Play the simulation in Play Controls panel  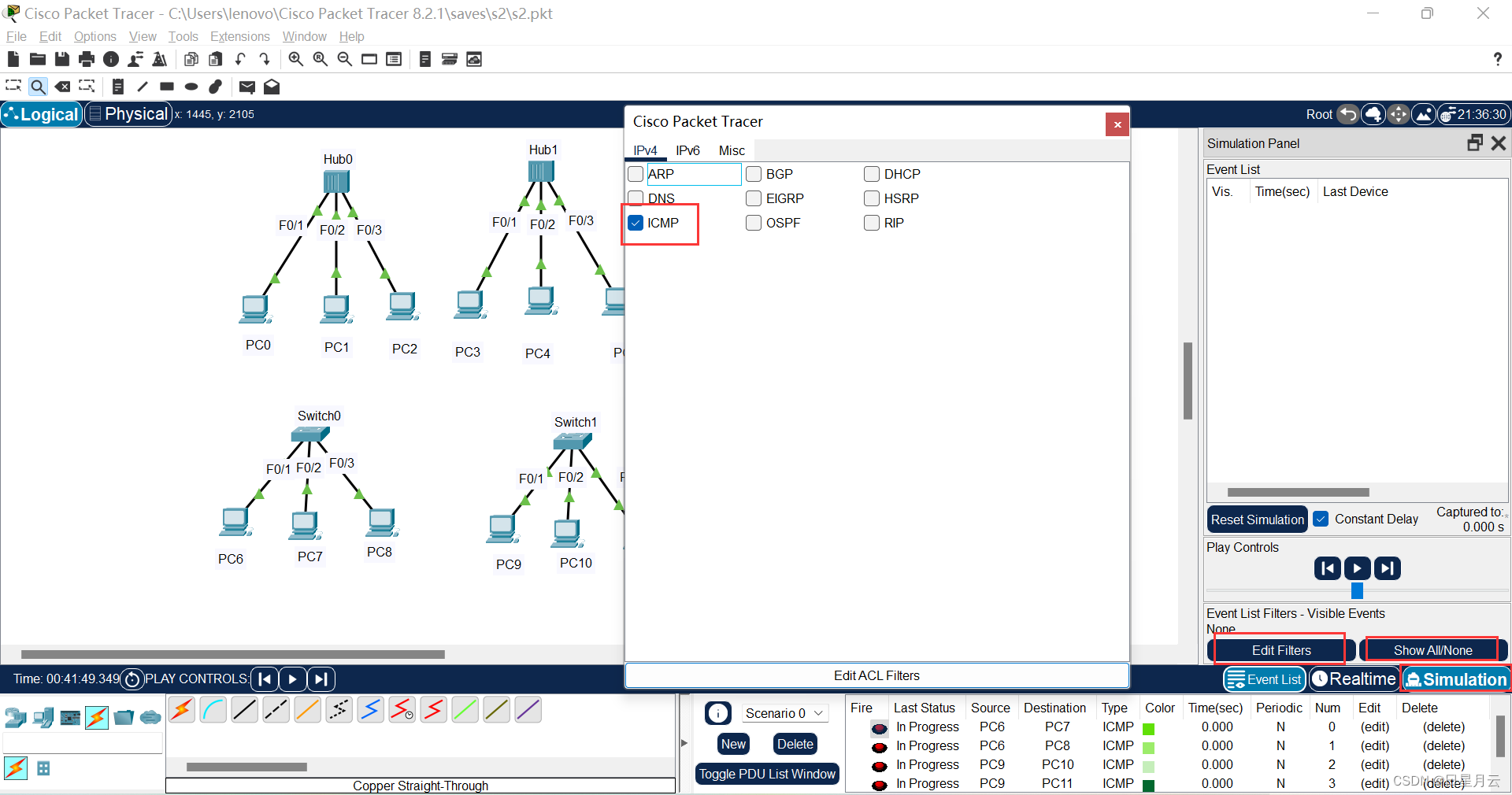tap(1357, 568)
